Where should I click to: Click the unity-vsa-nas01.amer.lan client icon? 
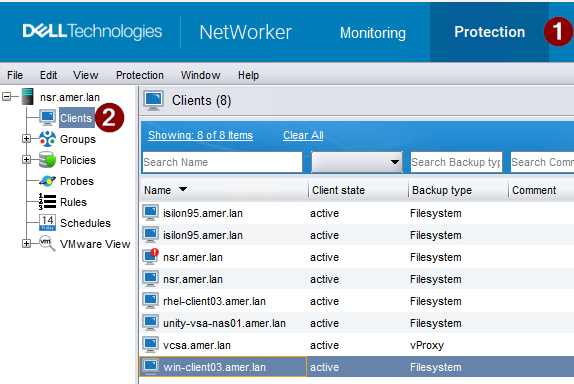pyautogui.click(x=150, y=323)
